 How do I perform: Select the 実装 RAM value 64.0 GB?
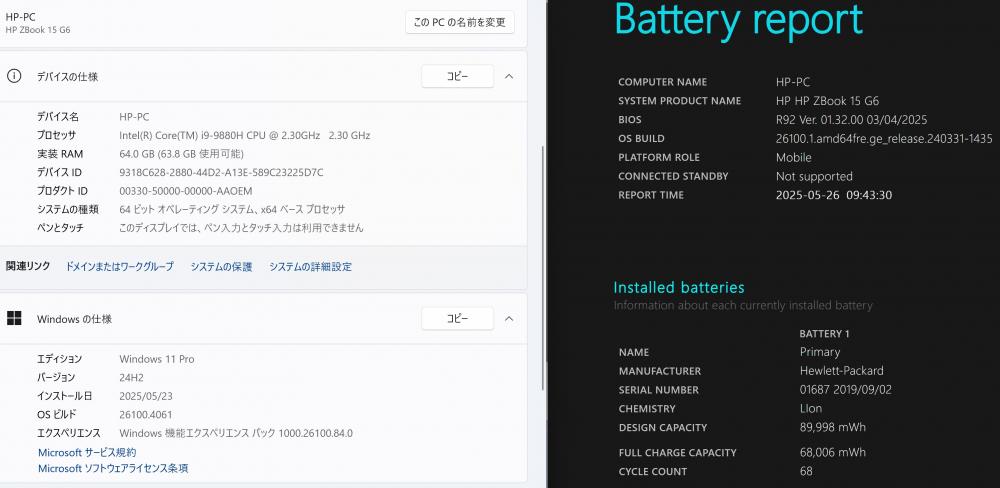point(181,154)
